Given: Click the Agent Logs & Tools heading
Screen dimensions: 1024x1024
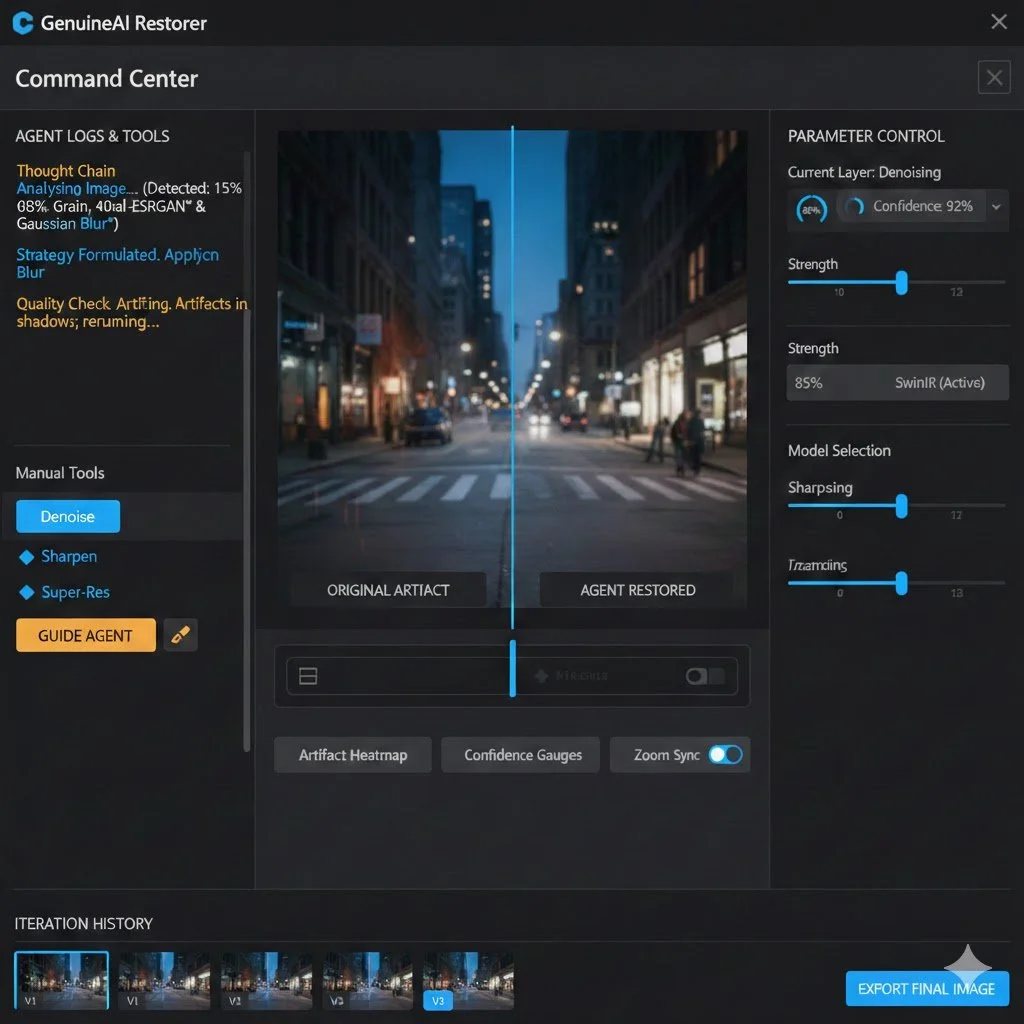Looking at the screenshot, I should tap(92, 136).
